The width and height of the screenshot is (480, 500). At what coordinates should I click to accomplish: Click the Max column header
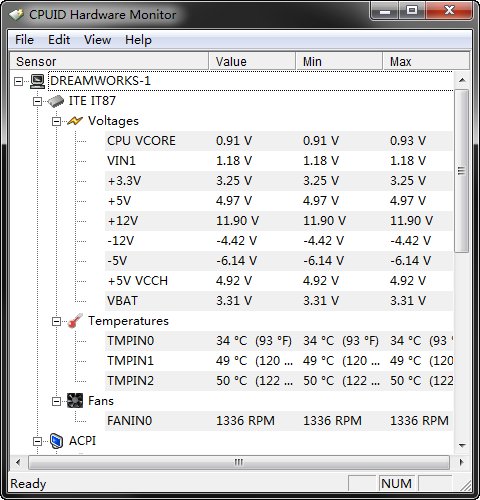[x=426, y=61]
